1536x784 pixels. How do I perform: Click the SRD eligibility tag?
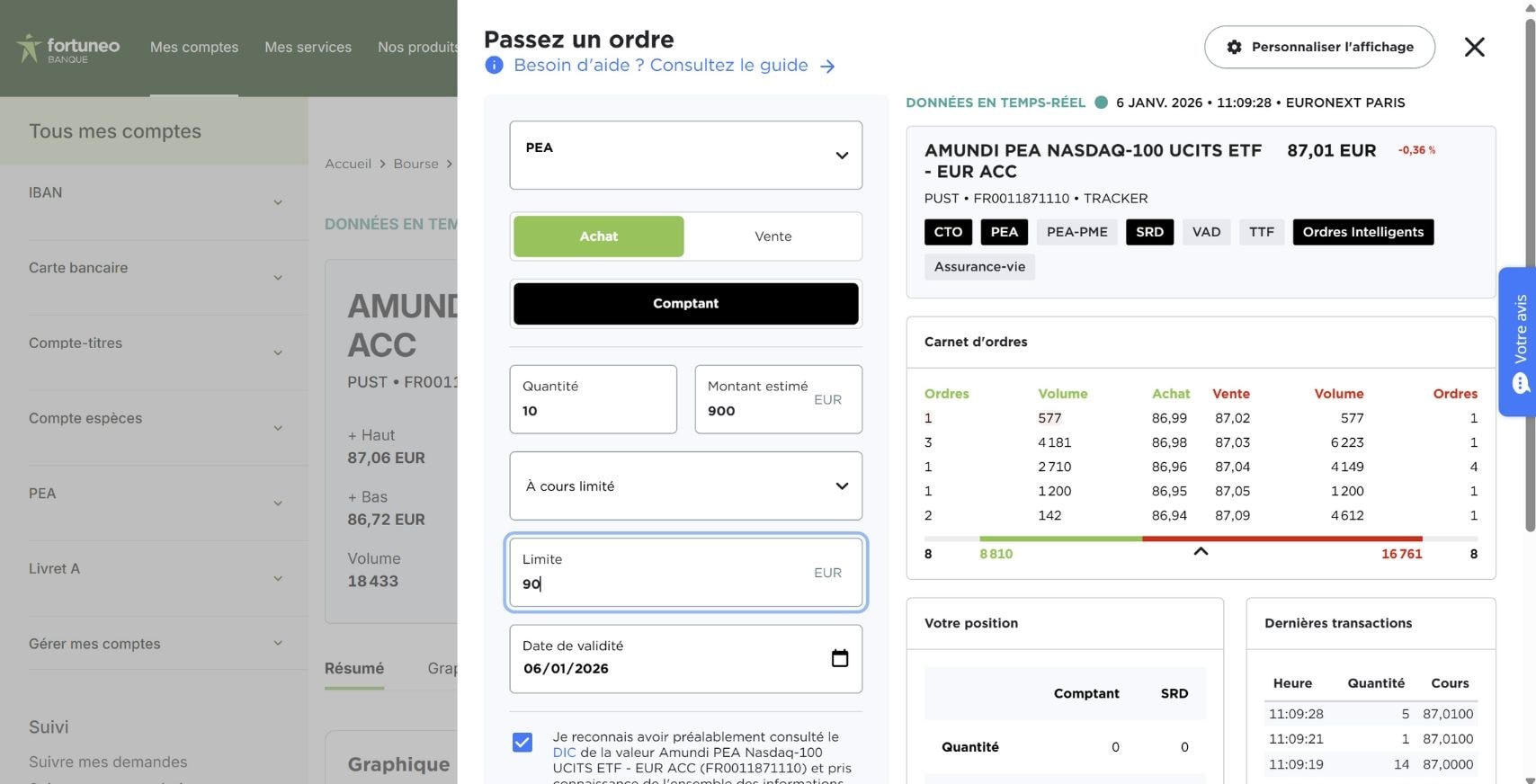(1149, 232)
